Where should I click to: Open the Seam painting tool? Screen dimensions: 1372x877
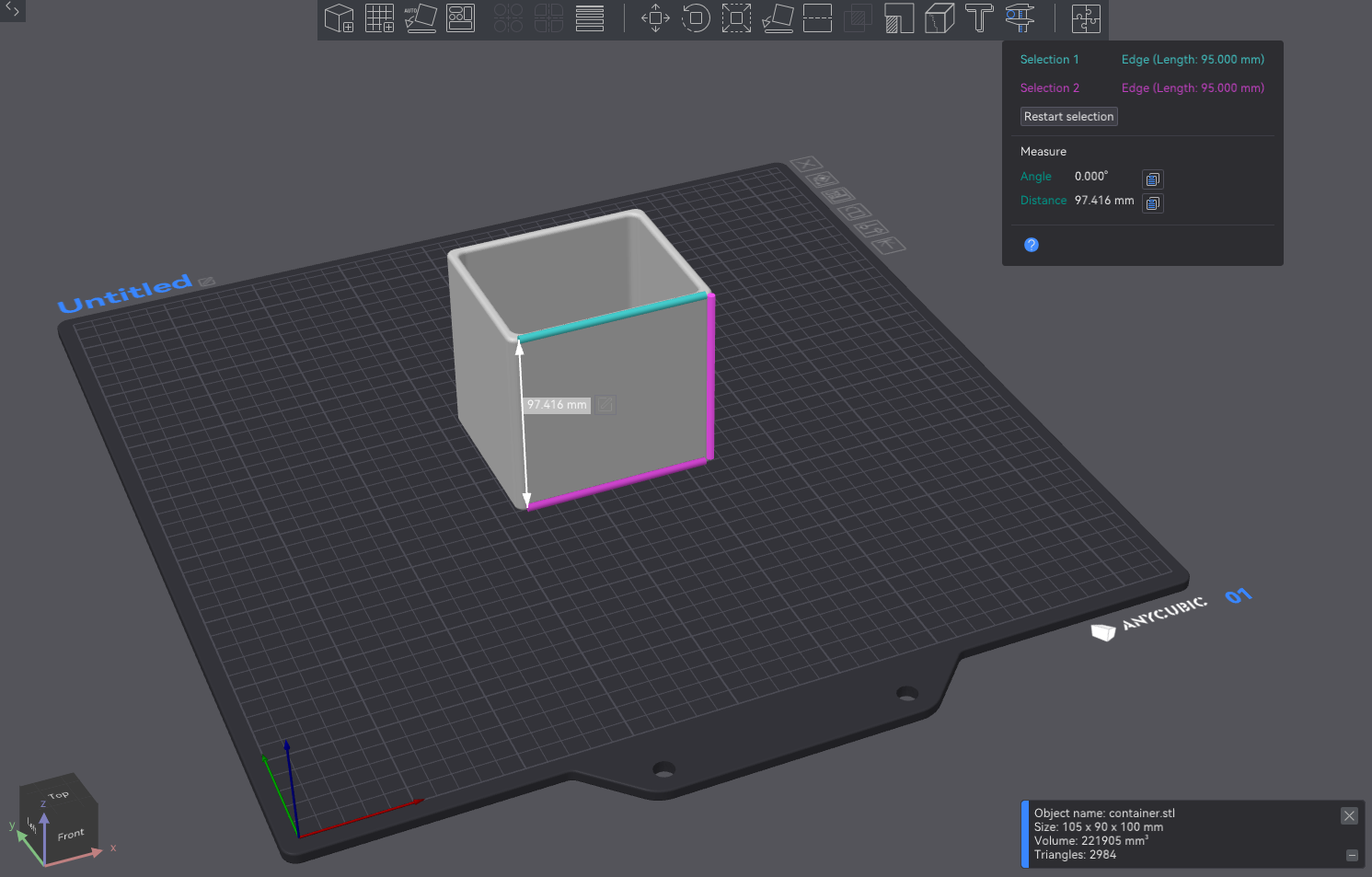click(939, 18)
